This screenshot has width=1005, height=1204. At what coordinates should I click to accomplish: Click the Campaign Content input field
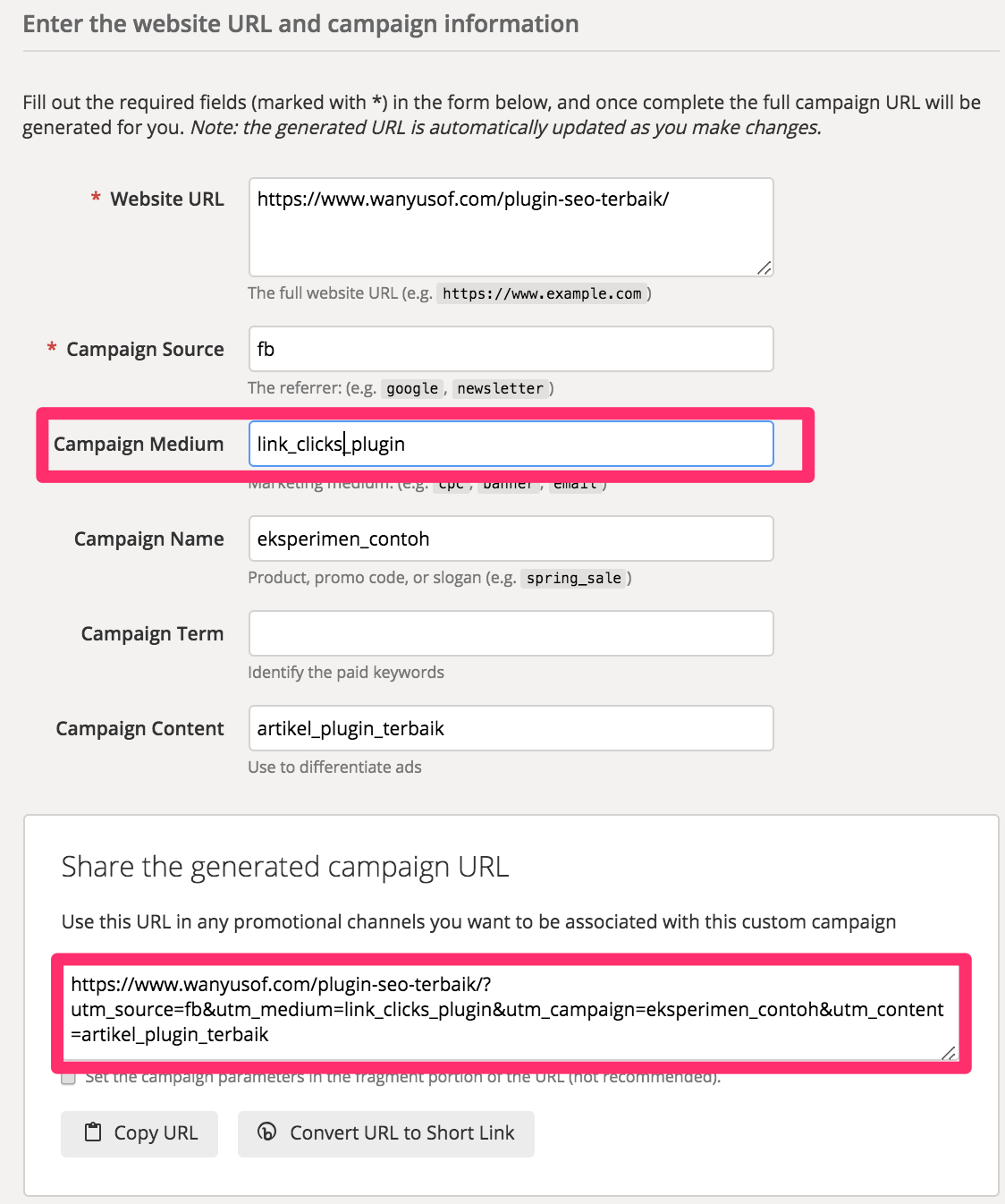(511, 728)
